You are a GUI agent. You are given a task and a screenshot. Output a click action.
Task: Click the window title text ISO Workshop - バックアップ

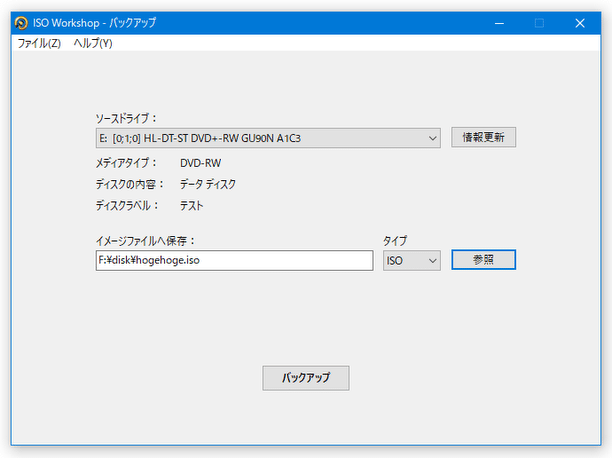click(x=94, y=23)
